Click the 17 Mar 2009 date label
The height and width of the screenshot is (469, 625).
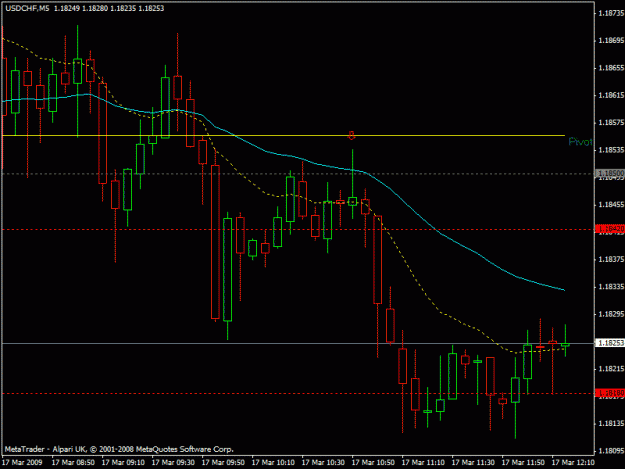click(22, 463)
